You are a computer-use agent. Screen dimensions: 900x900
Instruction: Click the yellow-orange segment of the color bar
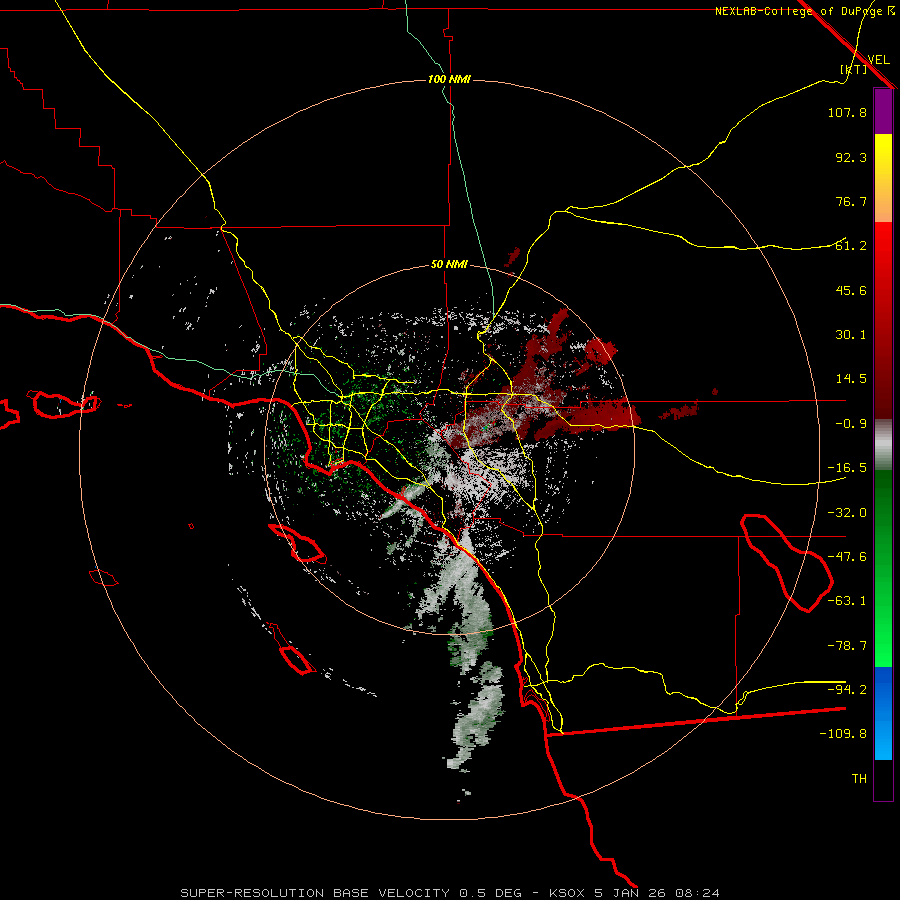[x=883, y=179]
